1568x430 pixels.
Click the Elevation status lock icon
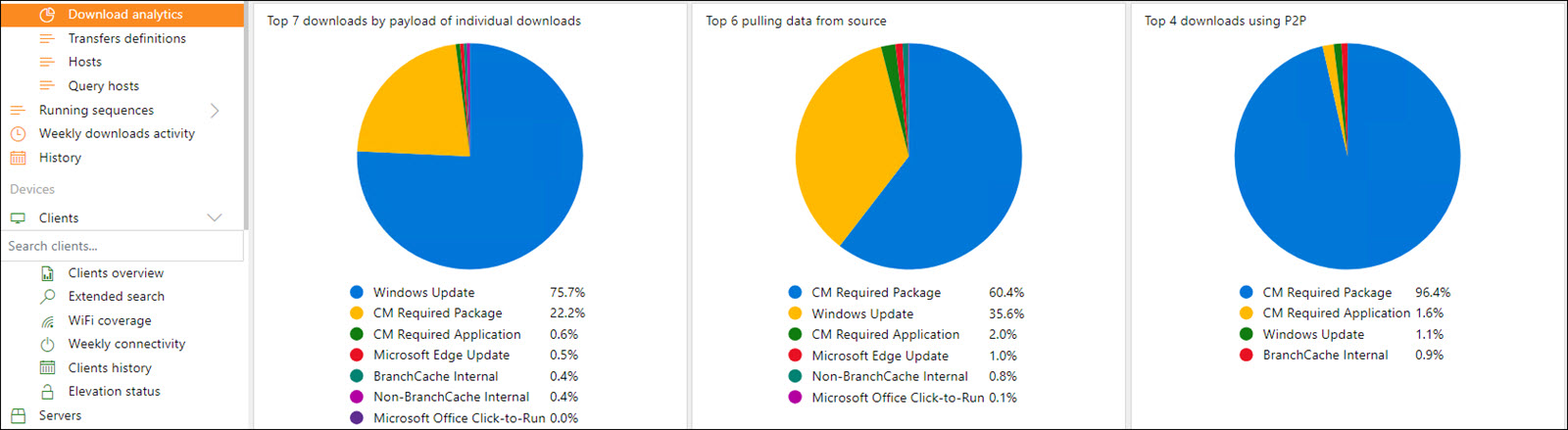[x=47, y=392]
